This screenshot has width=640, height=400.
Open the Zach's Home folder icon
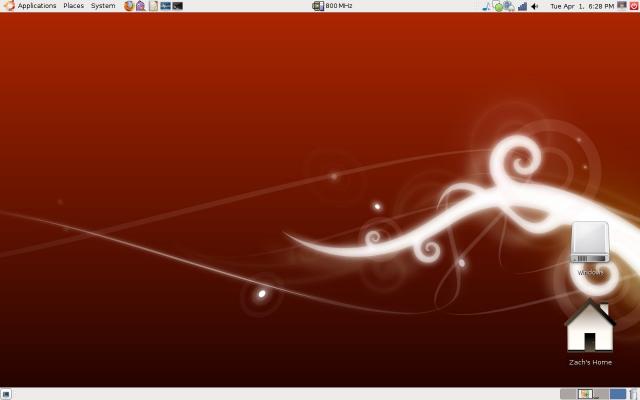590,332
